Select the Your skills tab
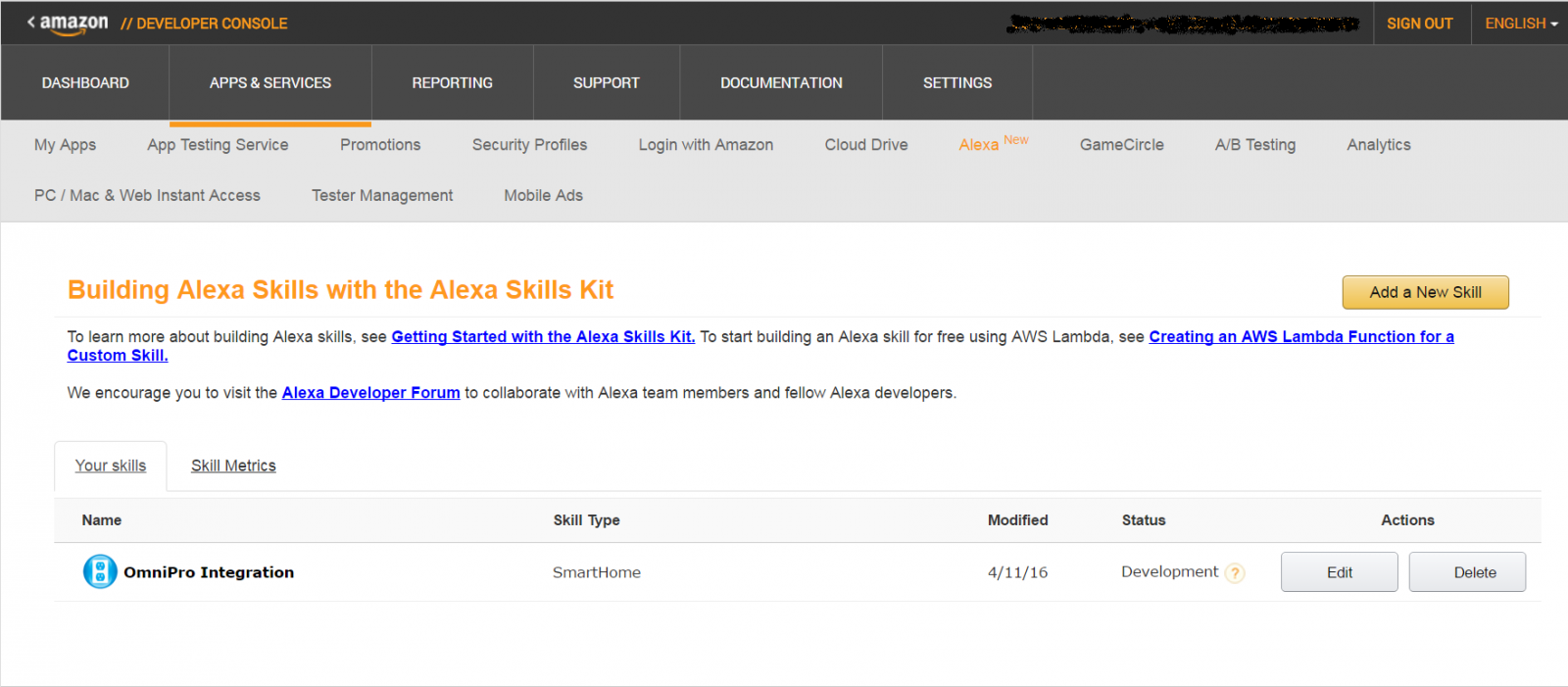 111,466
